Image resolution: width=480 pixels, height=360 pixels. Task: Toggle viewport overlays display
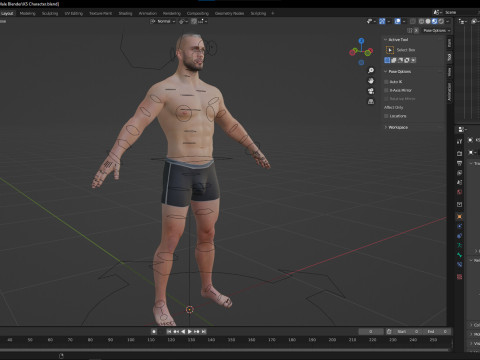coord(398,21)
